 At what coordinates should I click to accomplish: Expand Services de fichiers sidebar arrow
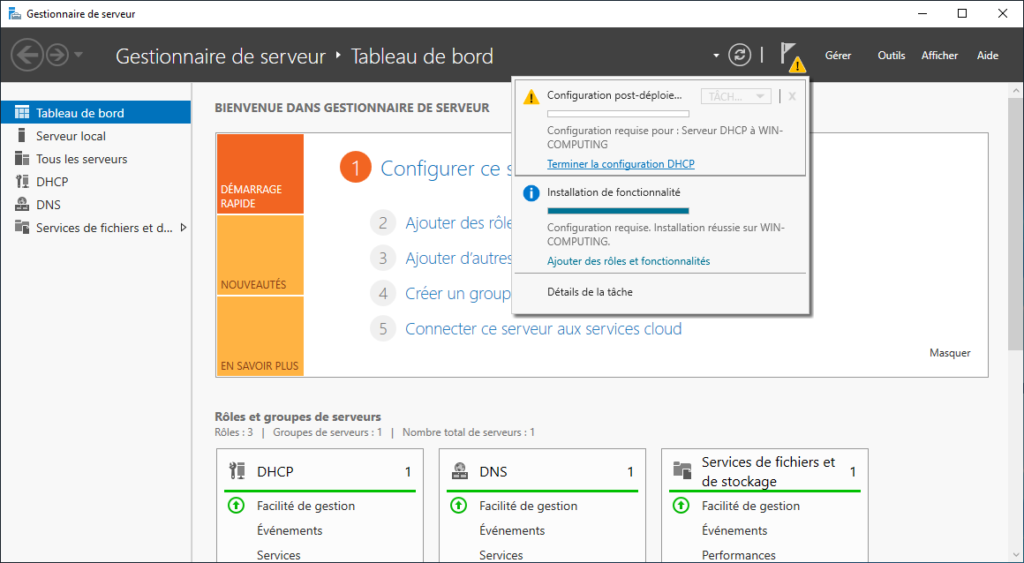183,228
